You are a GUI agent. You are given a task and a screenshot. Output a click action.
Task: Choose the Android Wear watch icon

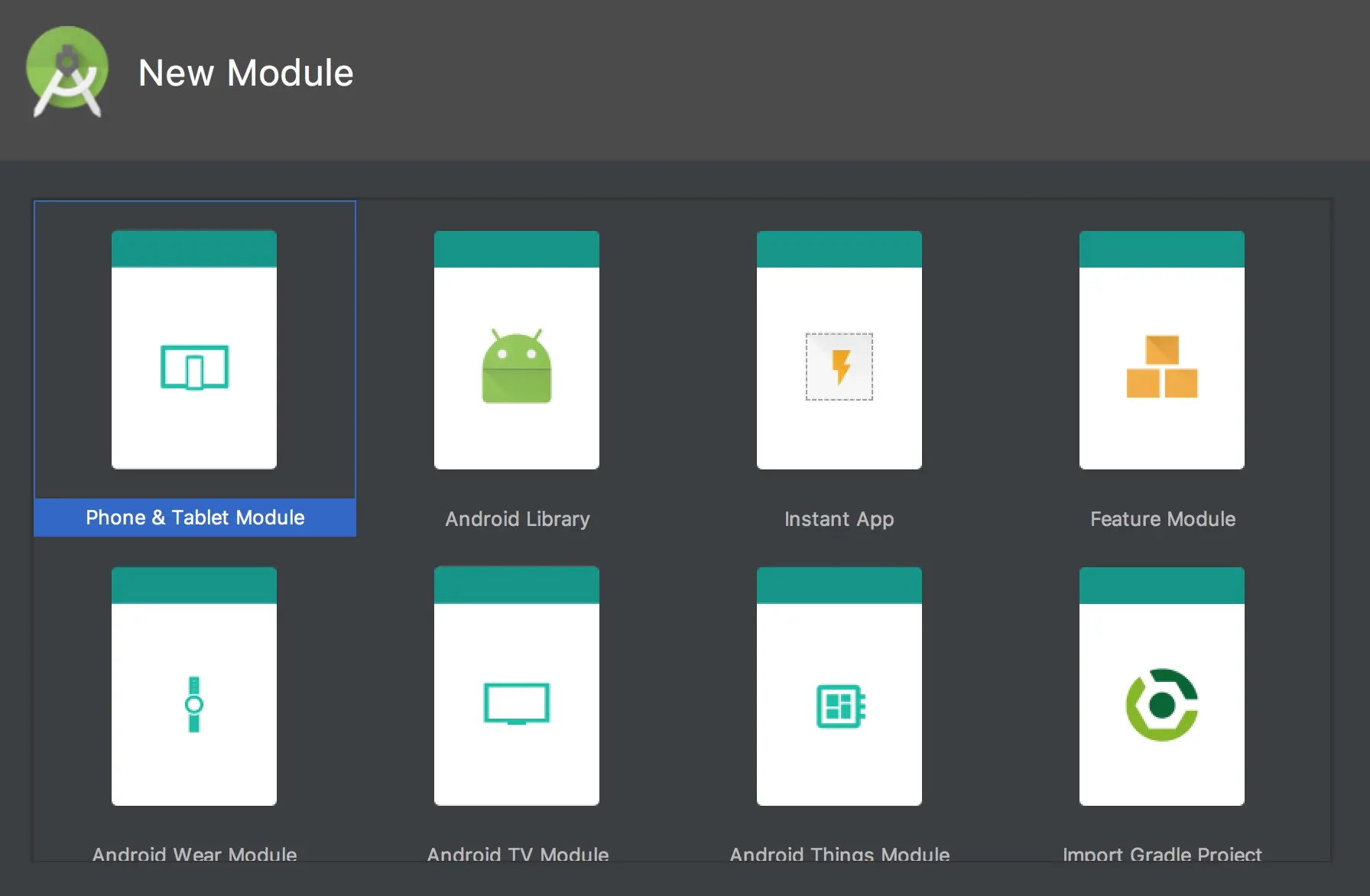coord(194,704)
